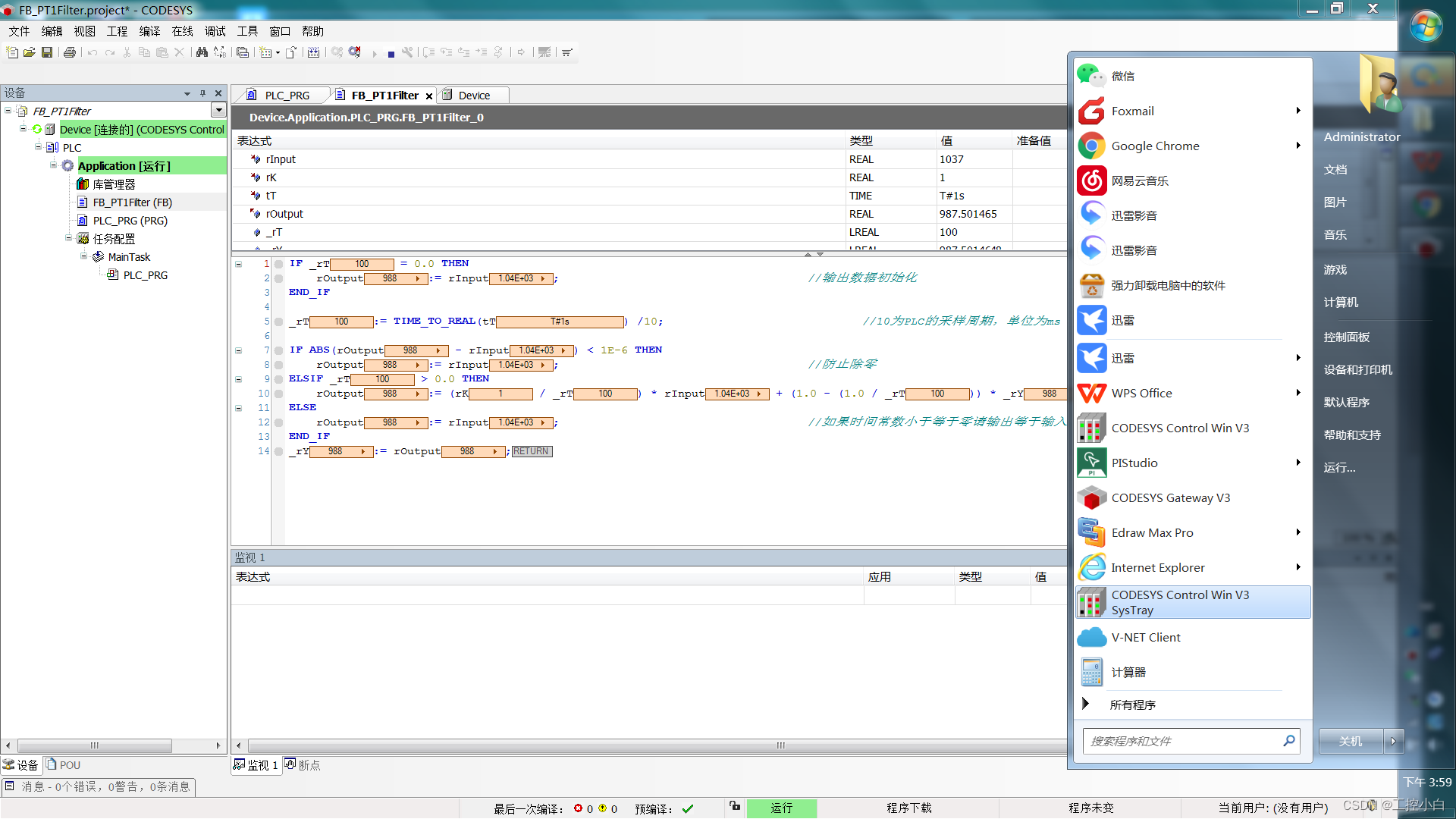The image size is (1456, 819).
Task: Click the Build code toolbar icon
Action: pyautogui.click(x=313, y=52)
